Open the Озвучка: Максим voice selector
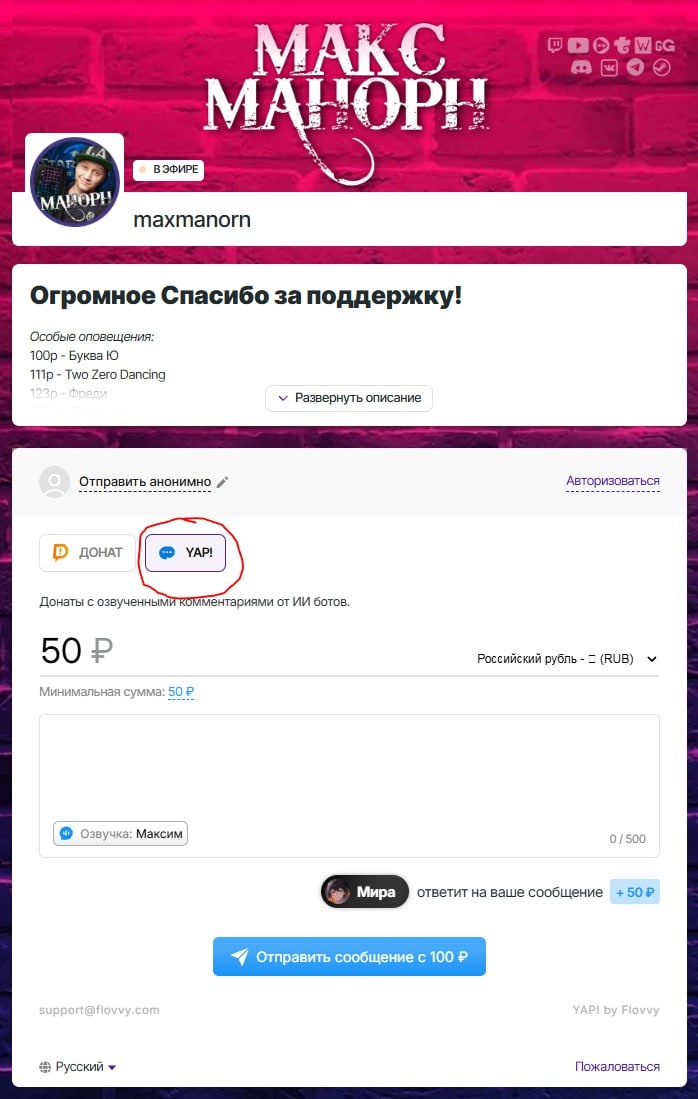Image resolution: width=698 pixels, height=1099 pixels. click(x=121, y=833)
